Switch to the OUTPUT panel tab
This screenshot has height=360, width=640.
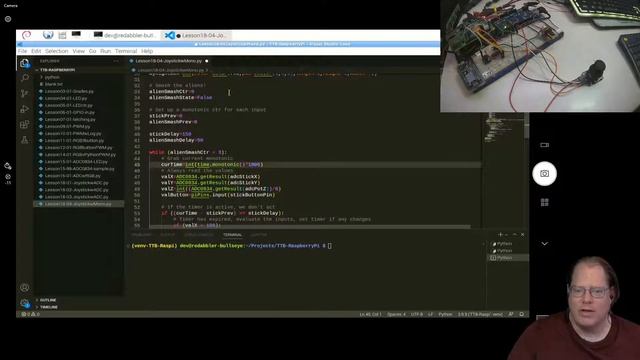[167, 235]
